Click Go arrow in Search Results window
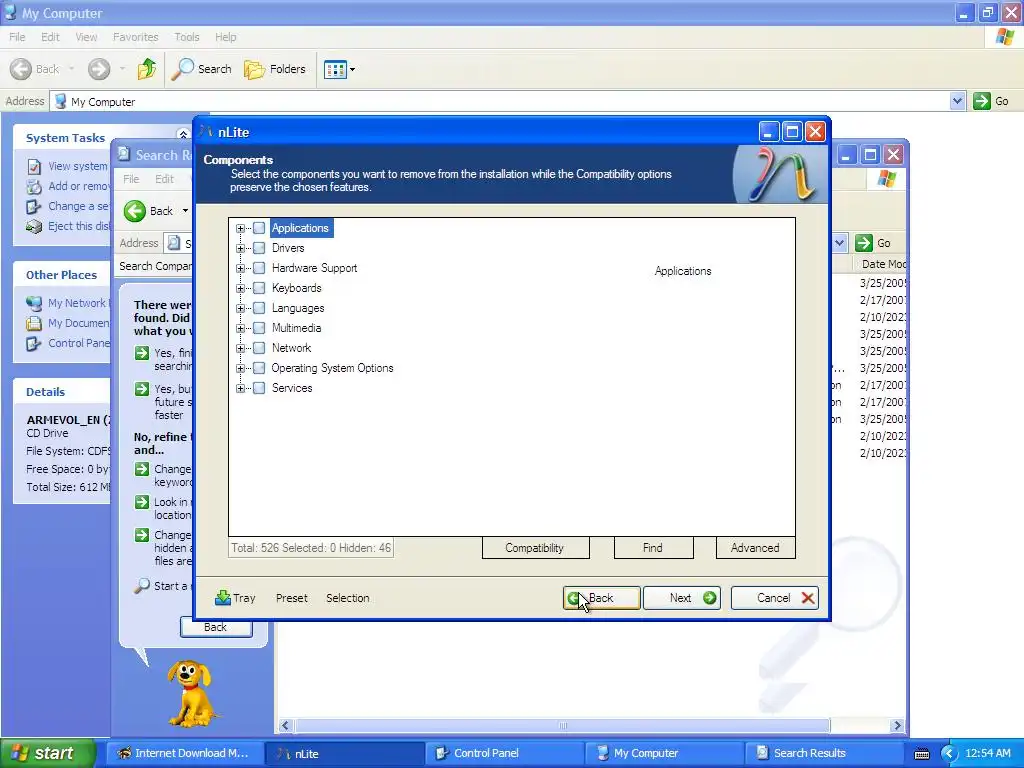 click(863, 243)
